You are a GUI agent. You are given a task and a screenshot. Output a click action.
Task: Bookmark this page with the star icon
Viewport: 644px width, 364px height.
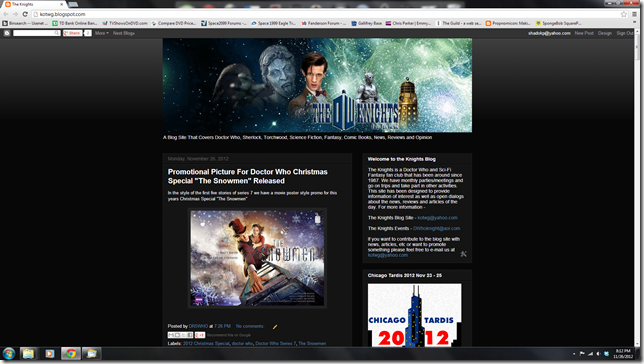tap(624, 14)
